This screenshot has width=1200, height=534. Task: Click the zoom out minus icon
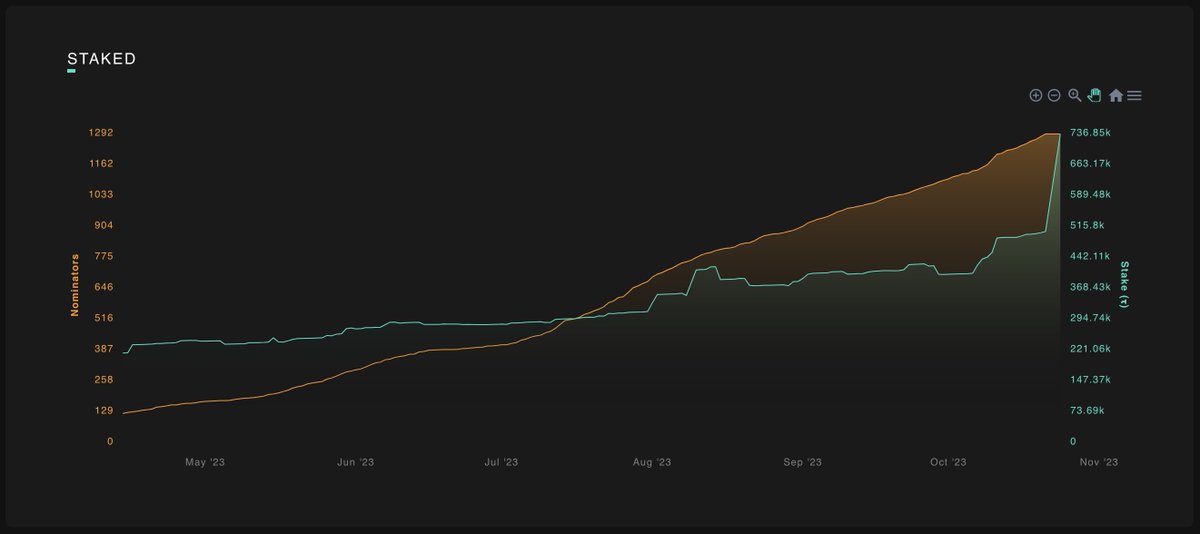point(1054,95)
